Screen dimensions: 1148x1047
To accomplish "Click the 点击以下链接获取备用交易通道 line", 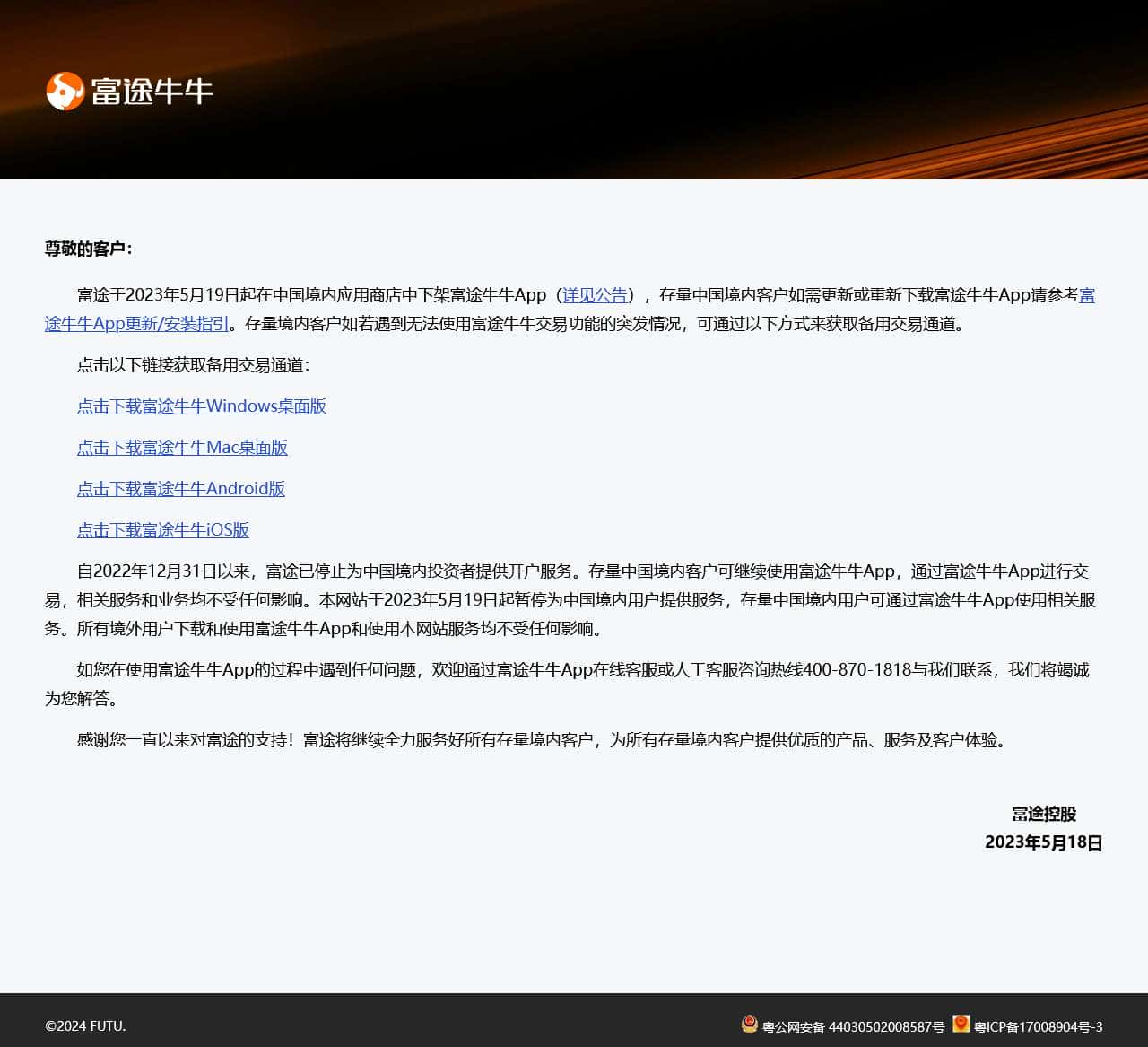I will [193, 365].
